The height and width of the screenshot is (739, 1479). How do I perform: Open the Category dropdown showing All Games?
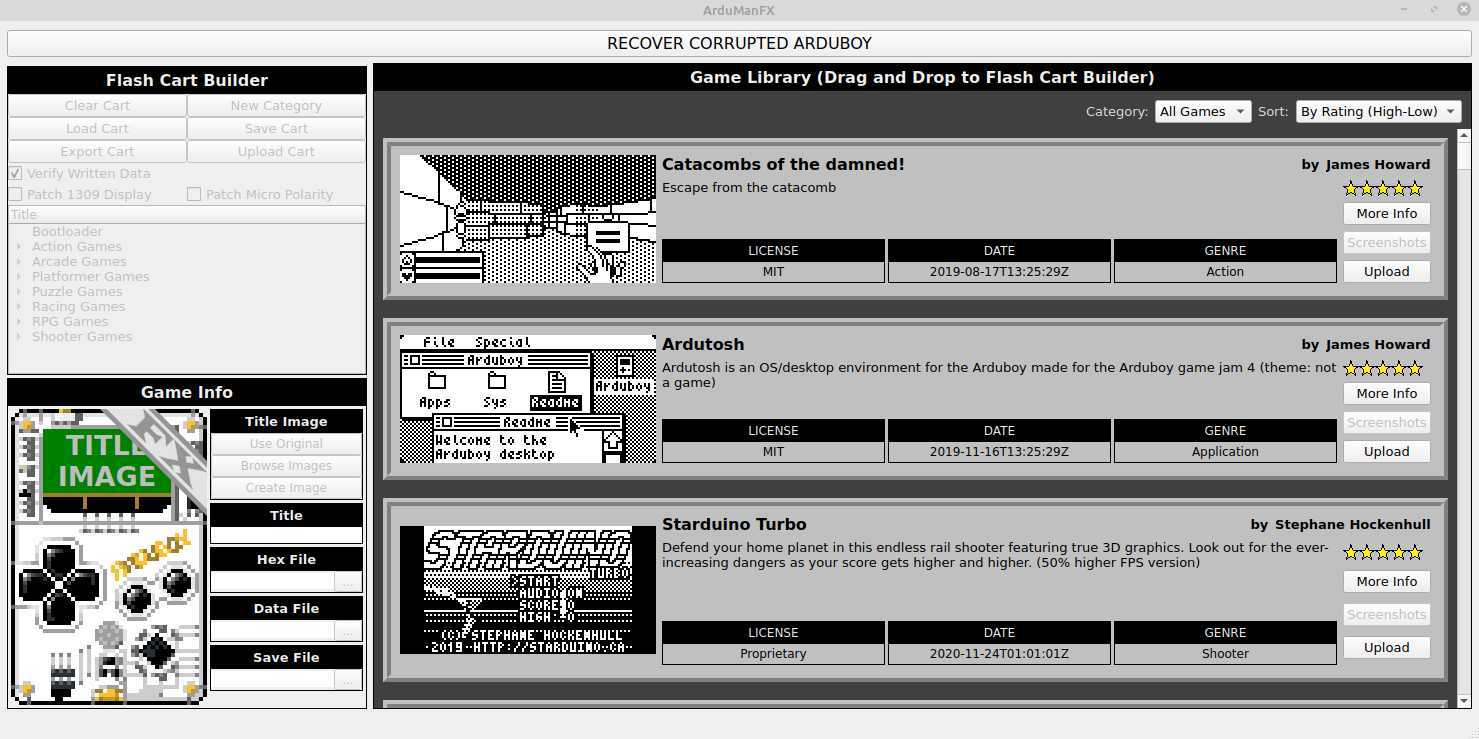[1202, 112]
